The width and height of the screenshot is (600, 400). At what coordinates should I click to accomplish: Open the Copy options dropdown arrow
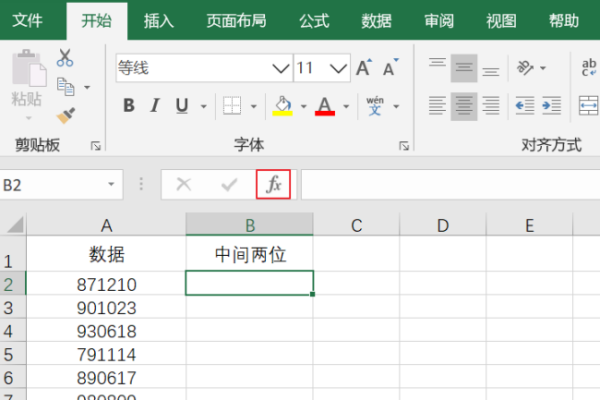click(87, 87)
